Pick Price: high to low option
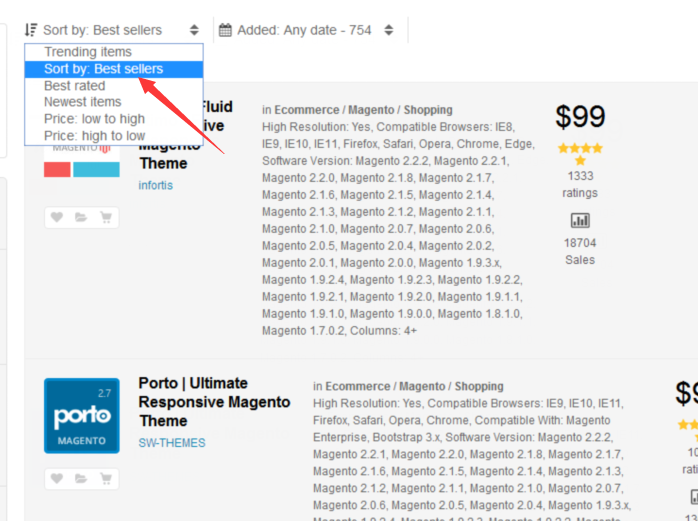698x521 pixels. pos(114,135)
